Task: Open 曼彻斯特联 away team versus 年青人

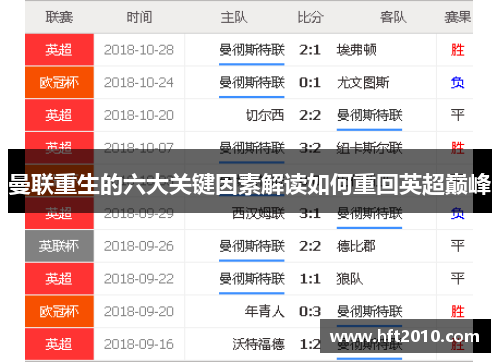Action: [369, 312]
